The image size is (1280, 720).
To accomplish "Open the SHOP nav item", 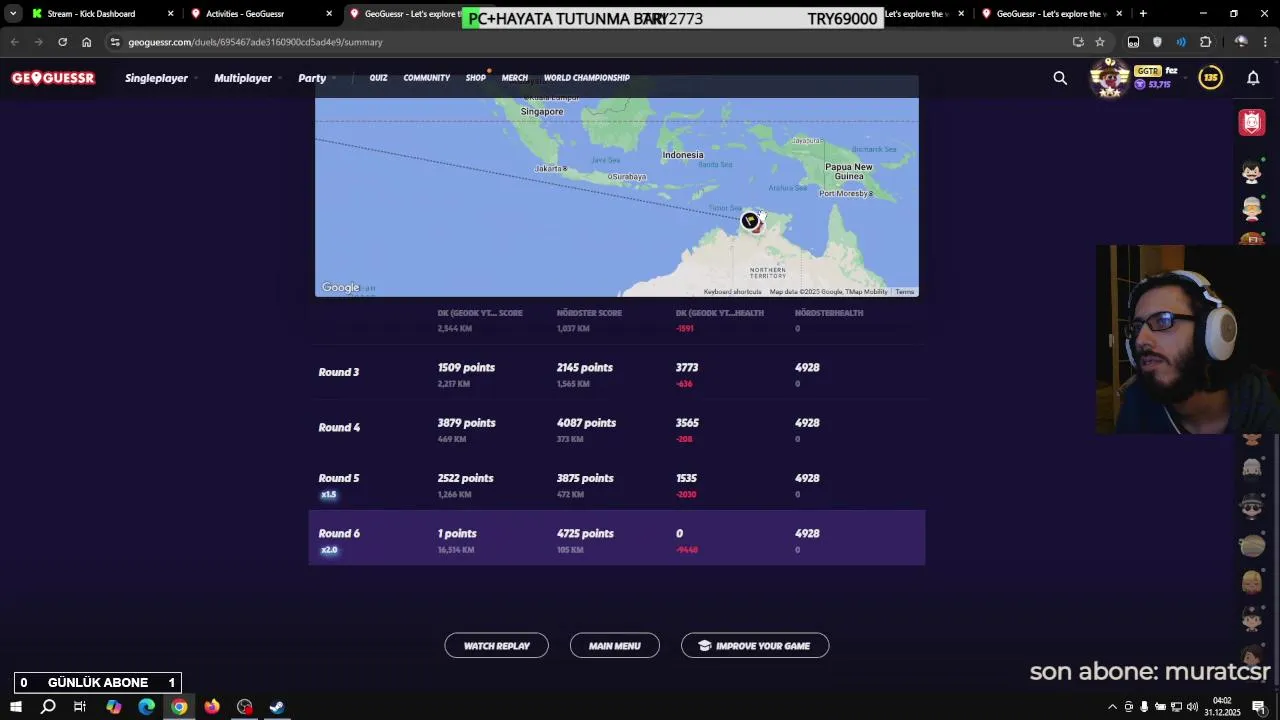I will pyautogui.click(x=476, y=78).
